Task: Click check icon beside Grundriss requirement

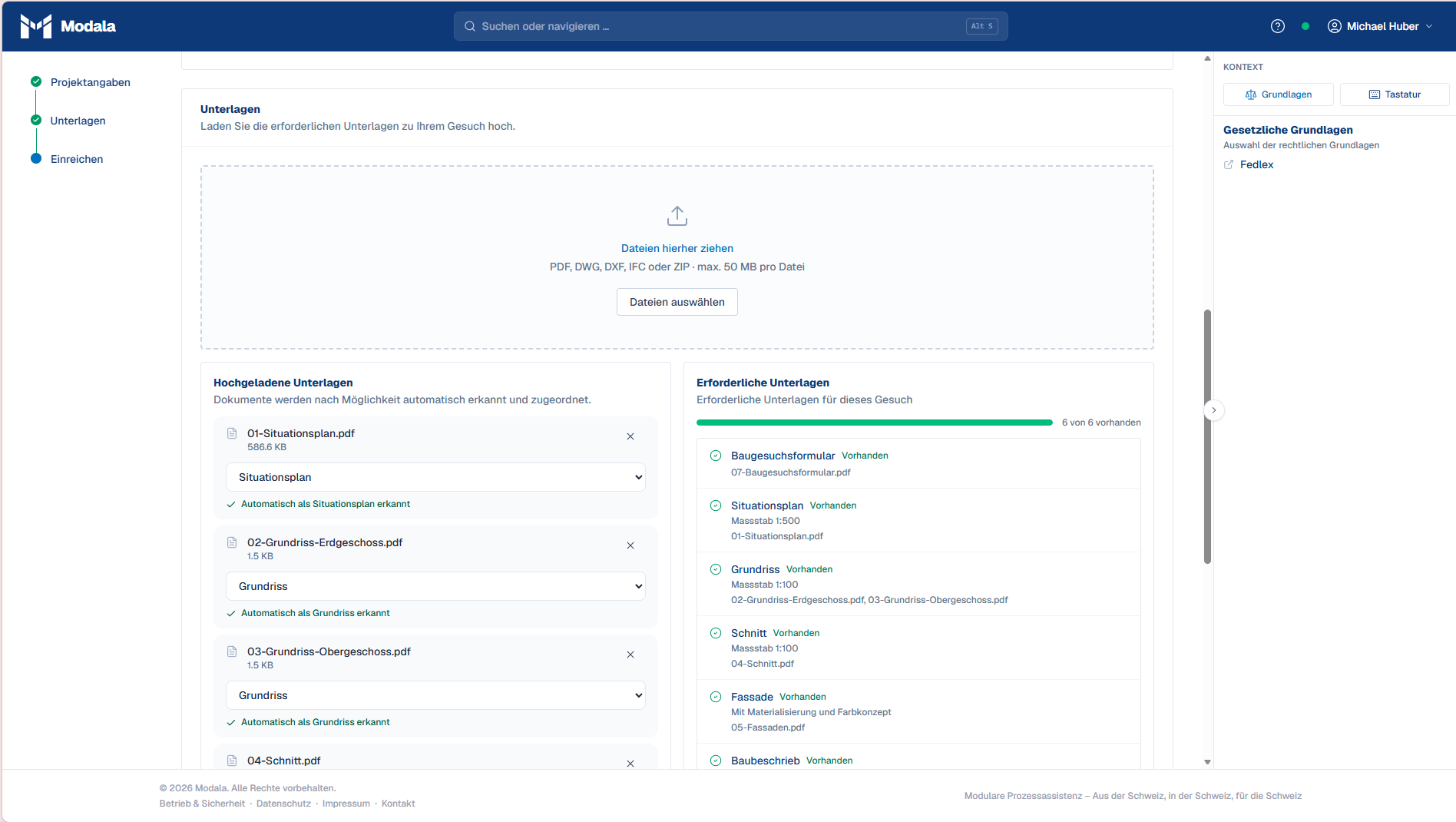Action: (716, 569)
